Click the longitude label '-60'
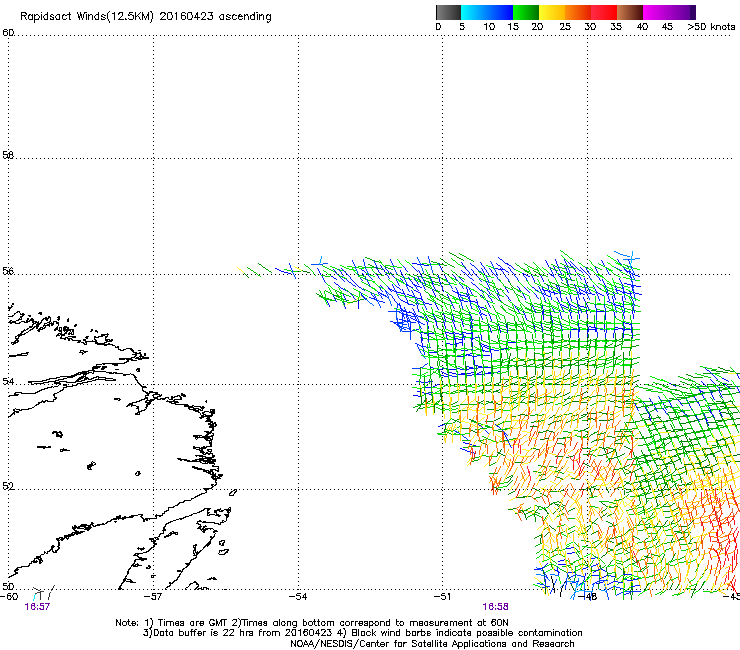740x650 pixels. 9,596
